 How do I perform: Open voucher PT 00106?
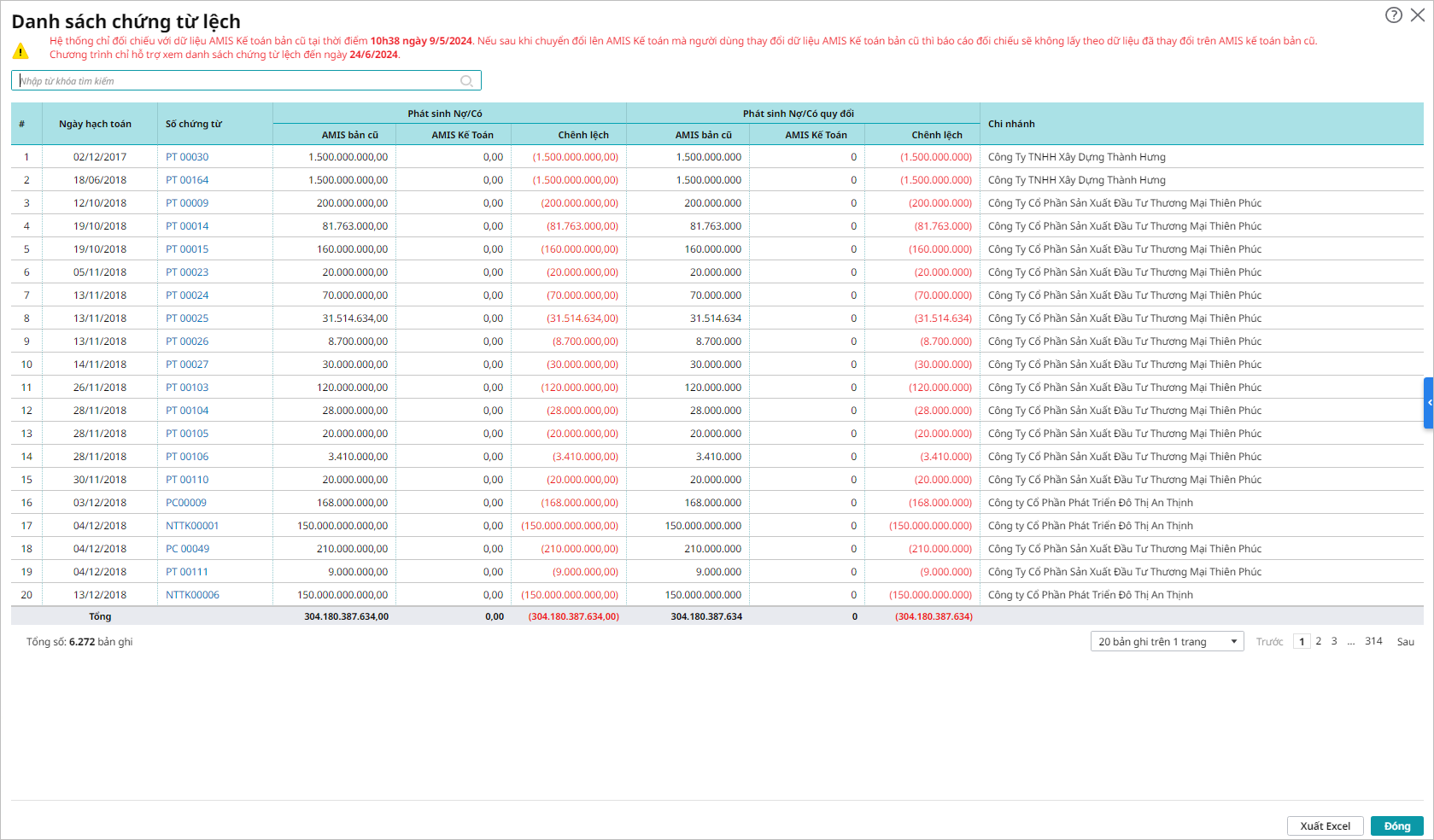[x=187, y=457]
